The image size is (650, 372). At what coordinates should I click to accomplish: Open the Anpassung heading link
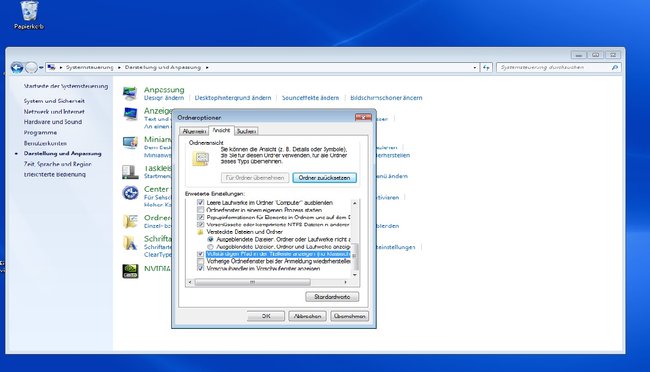(164, 90)
